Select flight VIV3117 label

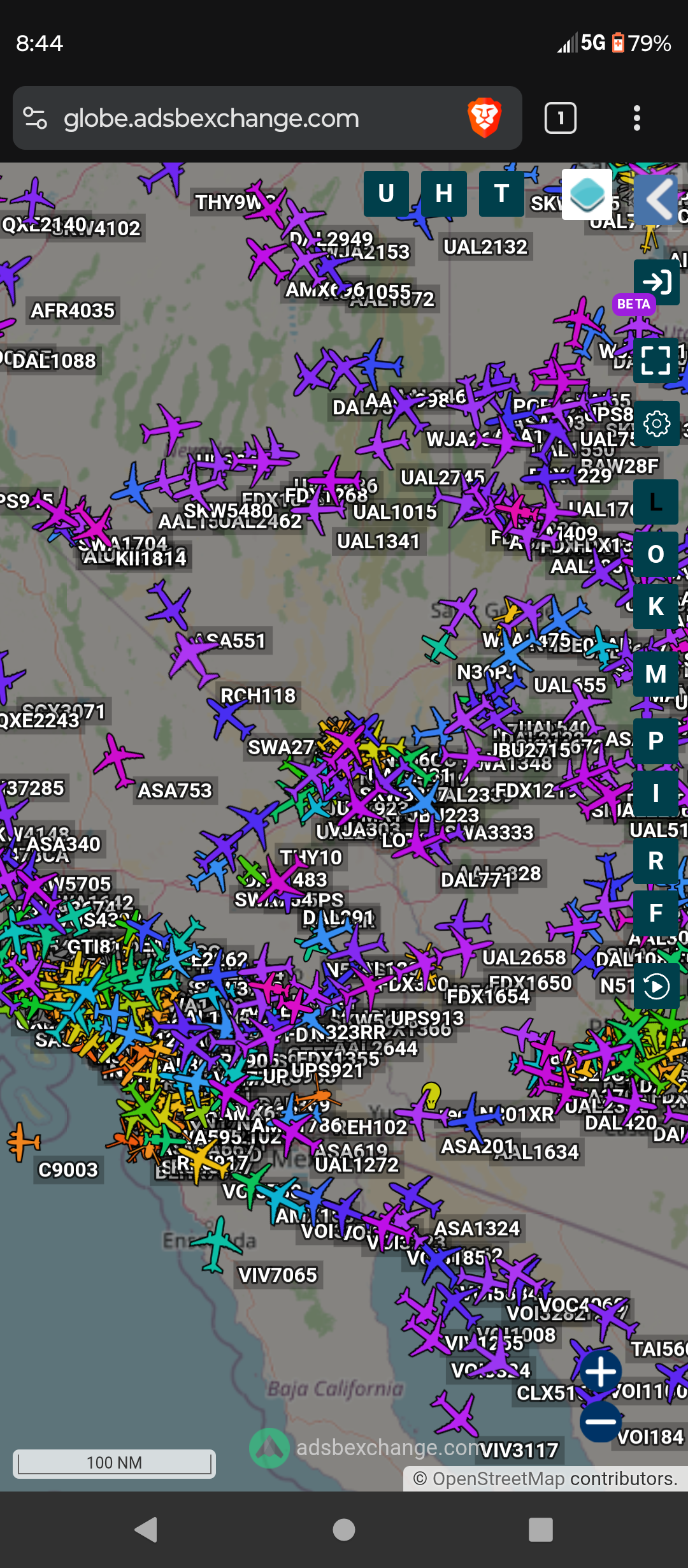(x=519, y=1451)
